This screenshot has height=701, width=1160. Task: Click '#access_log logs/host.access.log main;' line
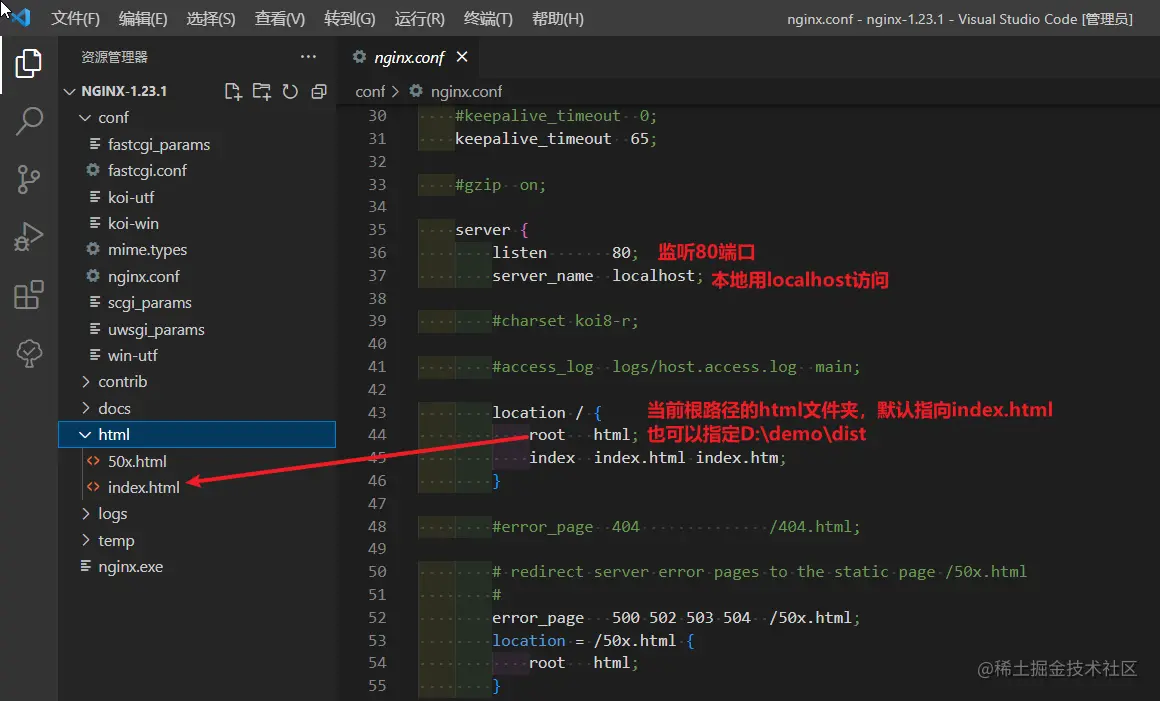676,367
